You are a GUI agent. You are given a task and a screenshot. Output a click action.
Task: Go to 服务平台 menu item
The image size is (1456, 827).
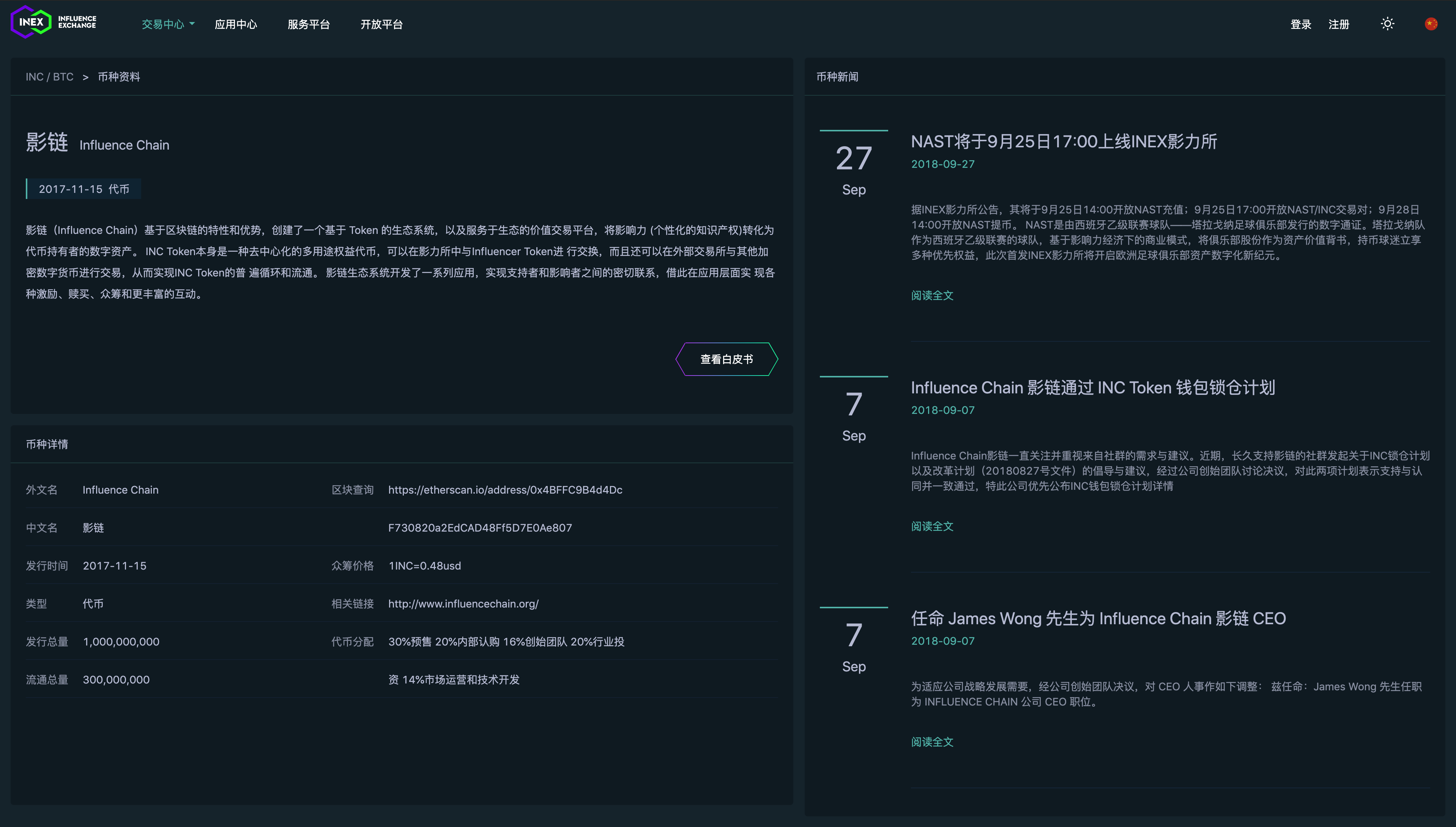(308, 24)
